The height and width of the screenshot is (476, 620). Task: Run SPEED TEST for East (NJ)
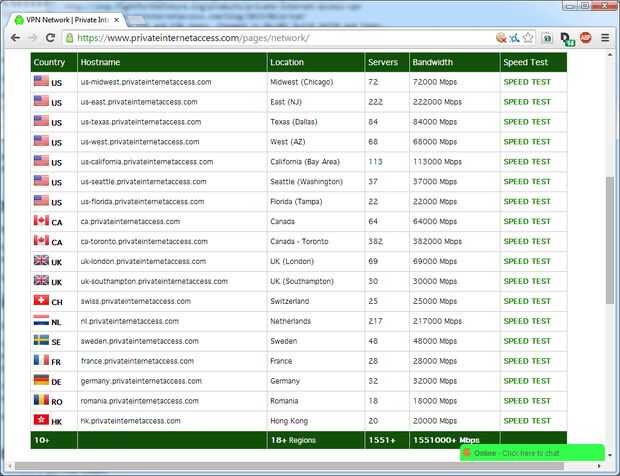point(527,102)
